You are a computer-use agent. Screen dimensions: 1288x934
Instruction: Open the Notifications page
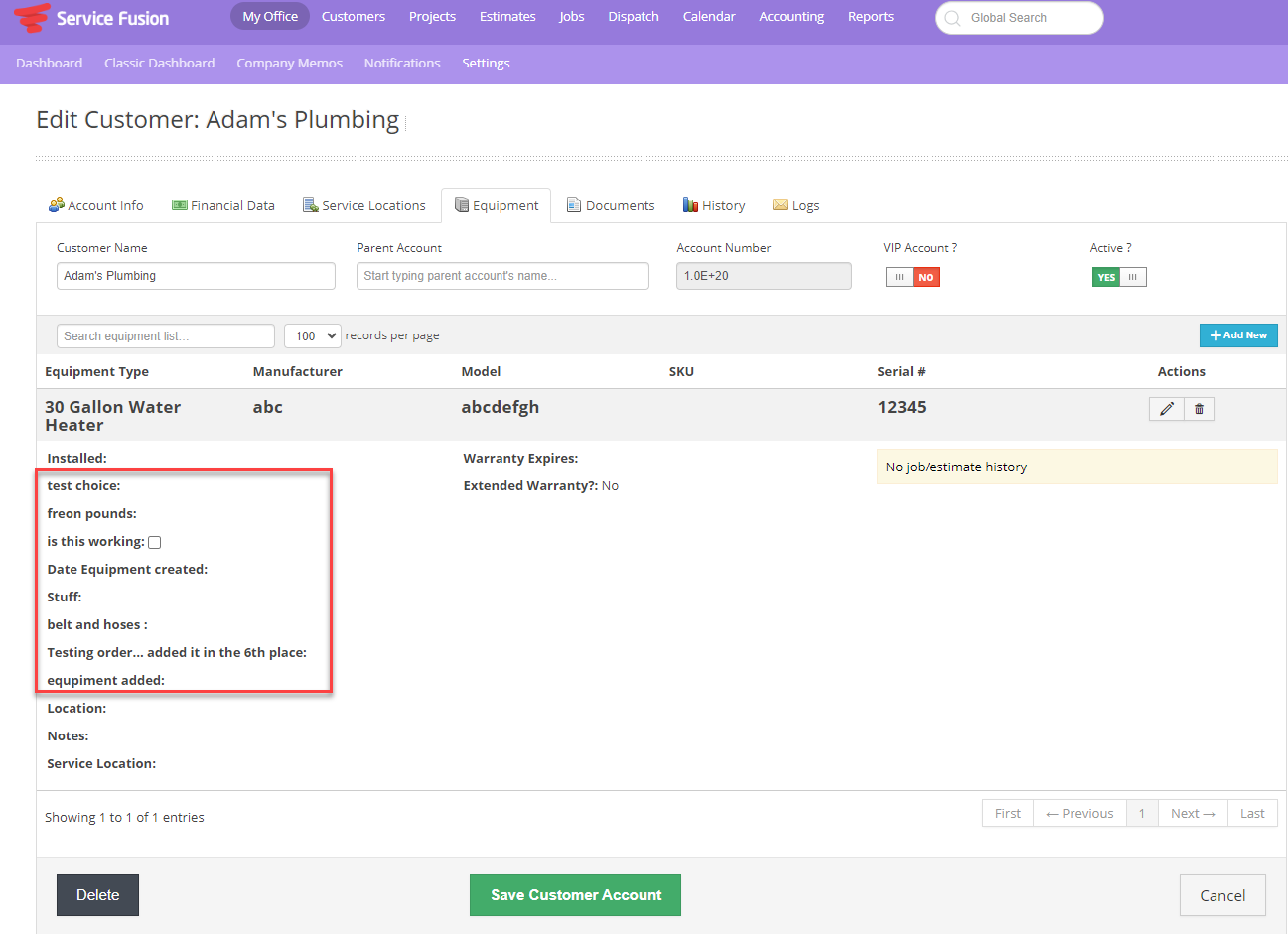402,63
